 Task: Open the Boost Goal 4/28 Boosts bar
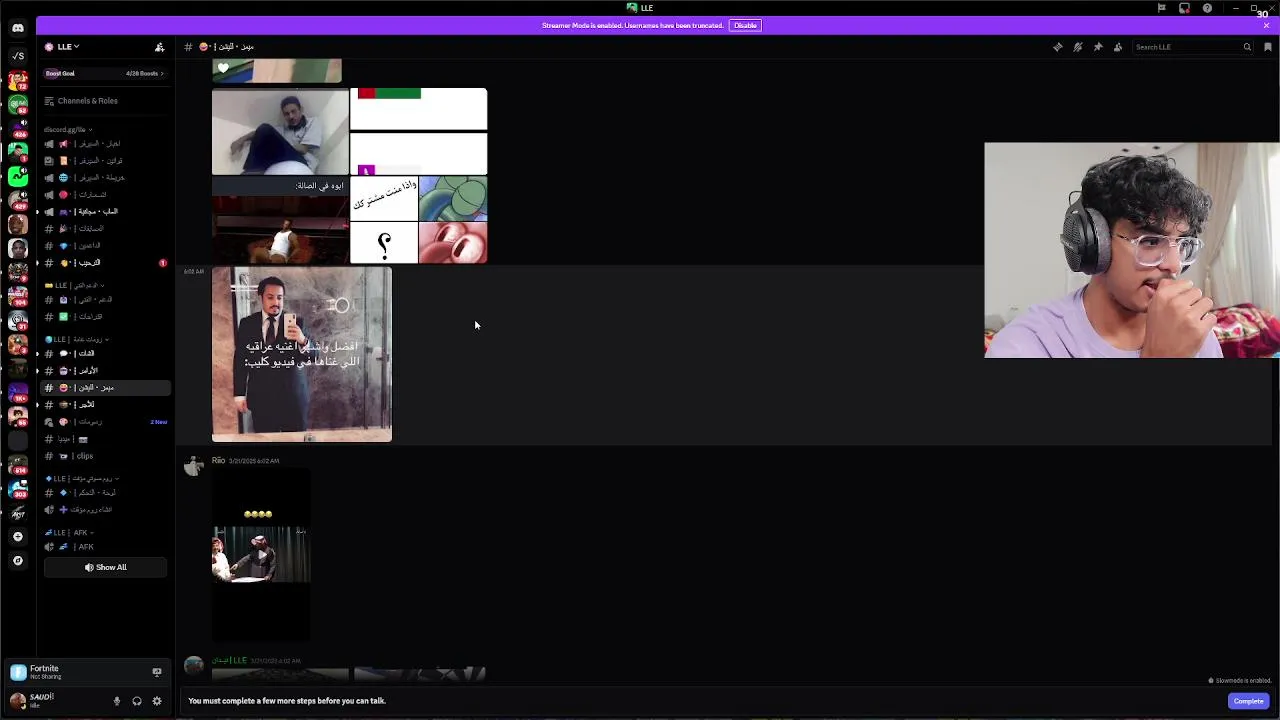pyautogui.click(x=104, y=73)
